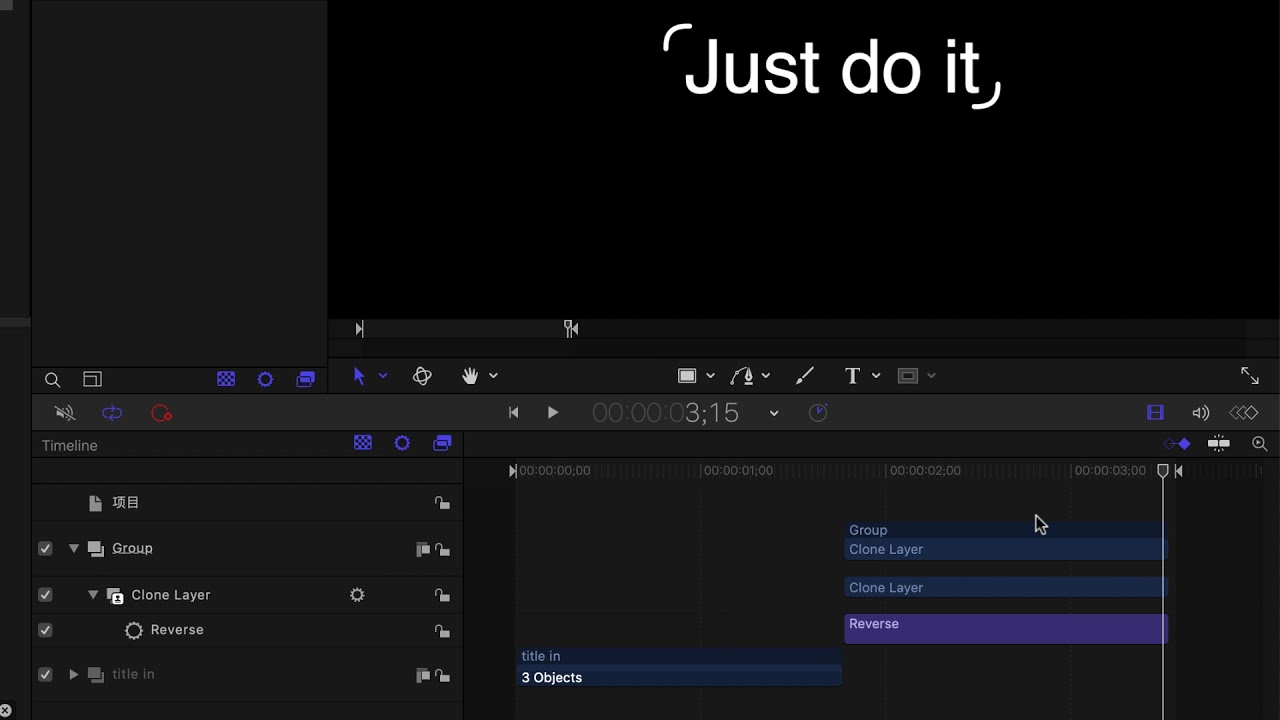Open the timecode display dropdown arrow
The image size is (1280, 720).
tap(773, 413)
